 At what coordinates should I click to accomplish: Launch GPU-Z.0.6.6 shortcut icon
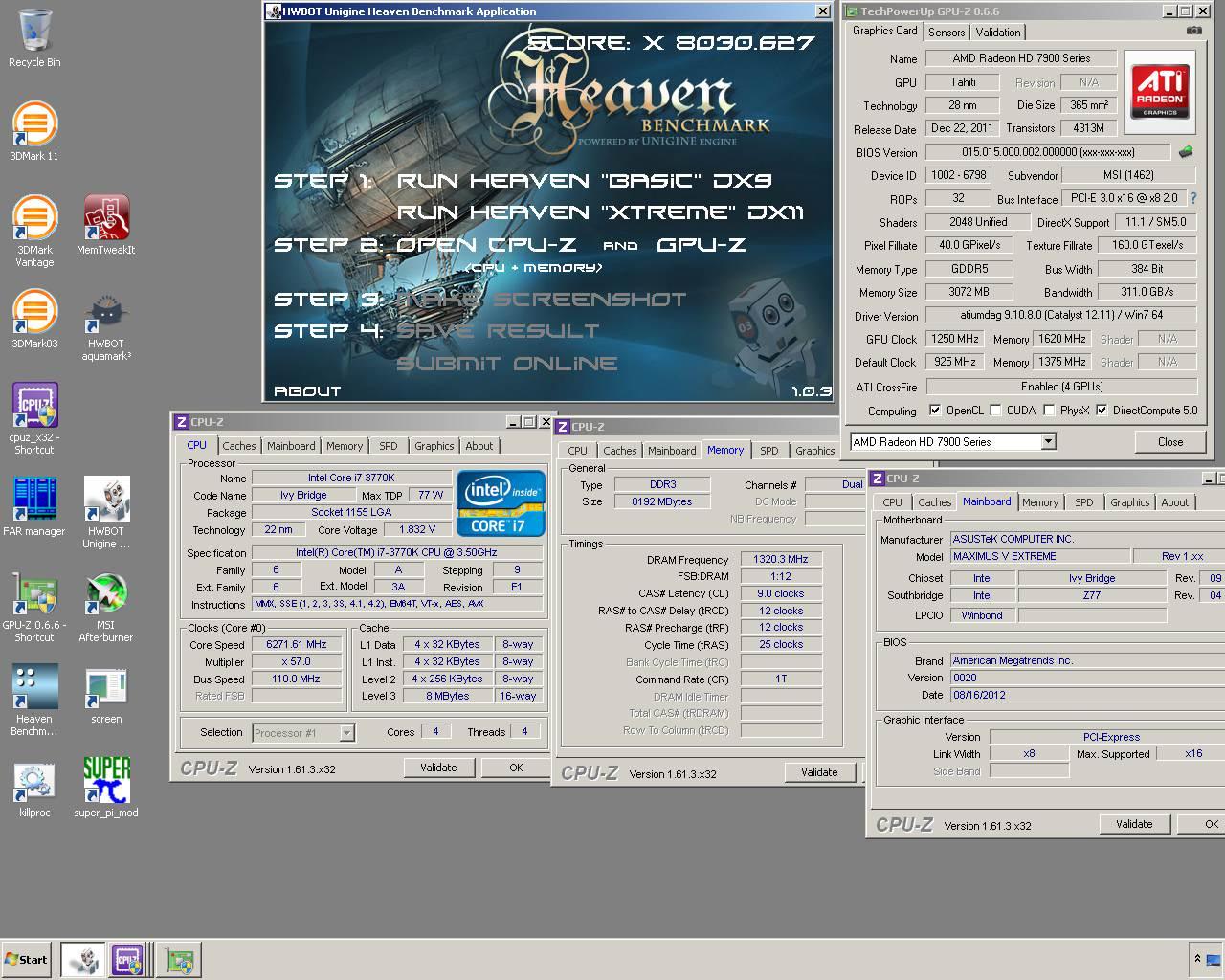tap(34, 606)
